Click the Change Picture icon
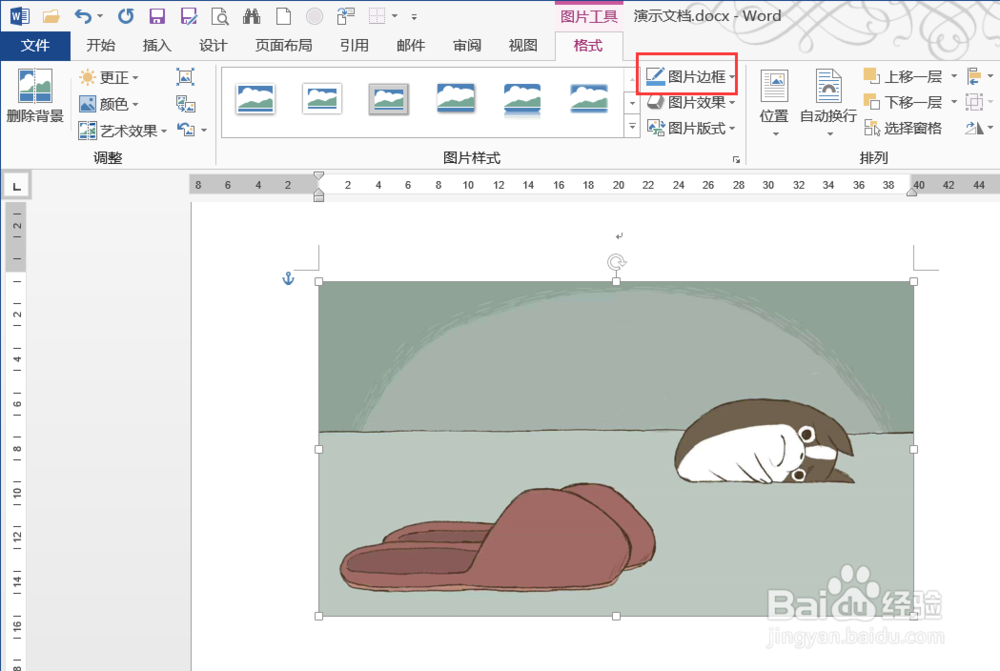The height and width of the screenshot is (671, 1000). tap(186, 104)
